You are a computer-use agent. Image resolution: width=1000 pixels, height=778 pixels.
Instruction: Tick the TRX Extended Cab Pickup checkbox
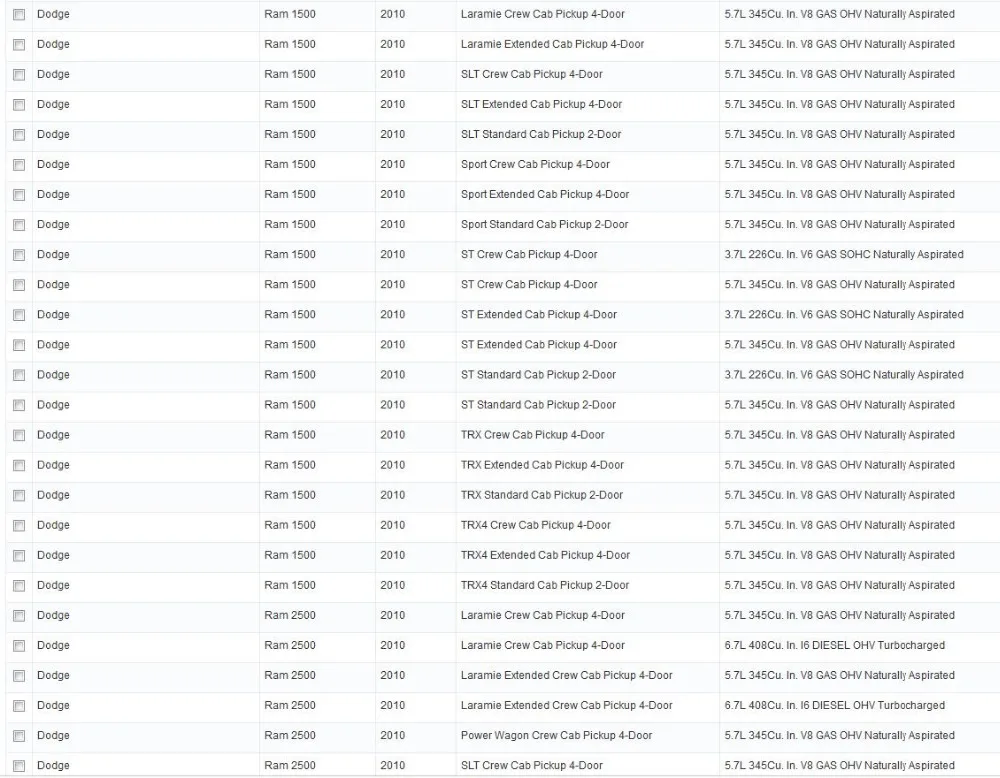point(19,465)
